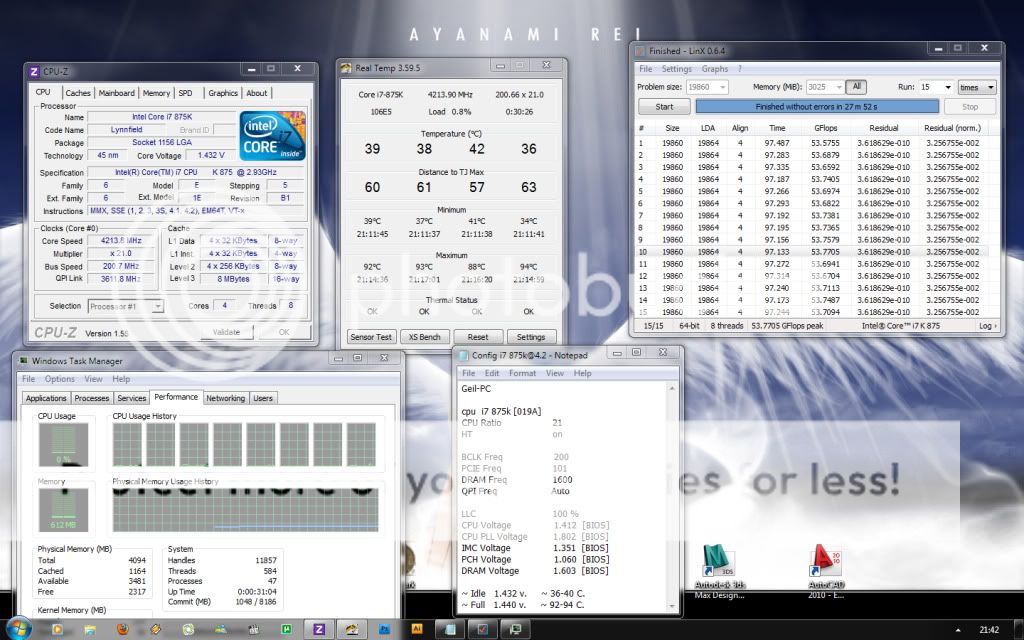Open the Windows Start orb
This screenshot has height=640, width=1024.
[18, 628]
